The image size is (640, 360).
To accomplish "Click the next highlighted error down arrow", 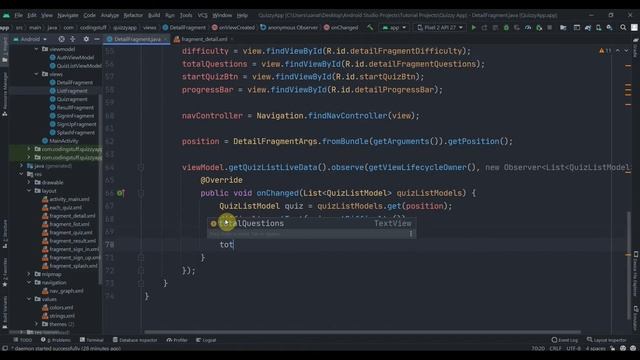I will click(x=626, y=51).
